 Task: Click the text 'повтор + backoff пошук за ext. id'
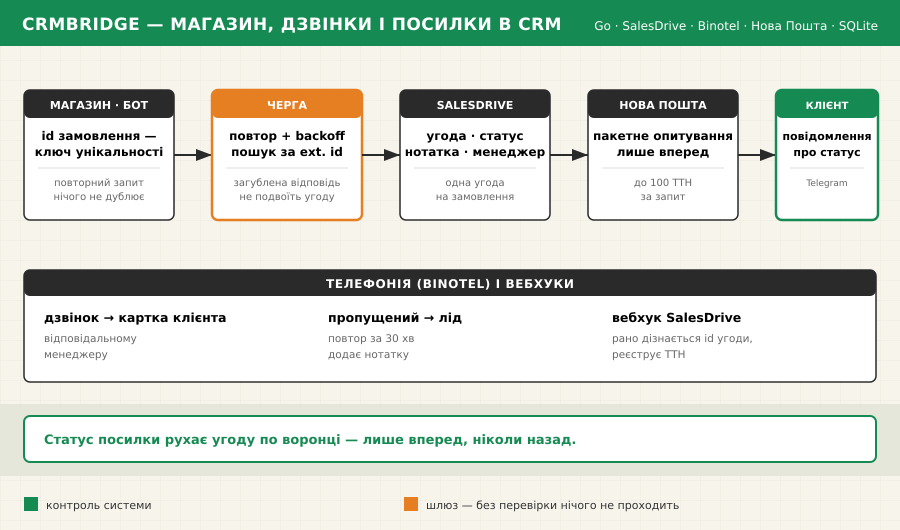click(x=287, y=144)
